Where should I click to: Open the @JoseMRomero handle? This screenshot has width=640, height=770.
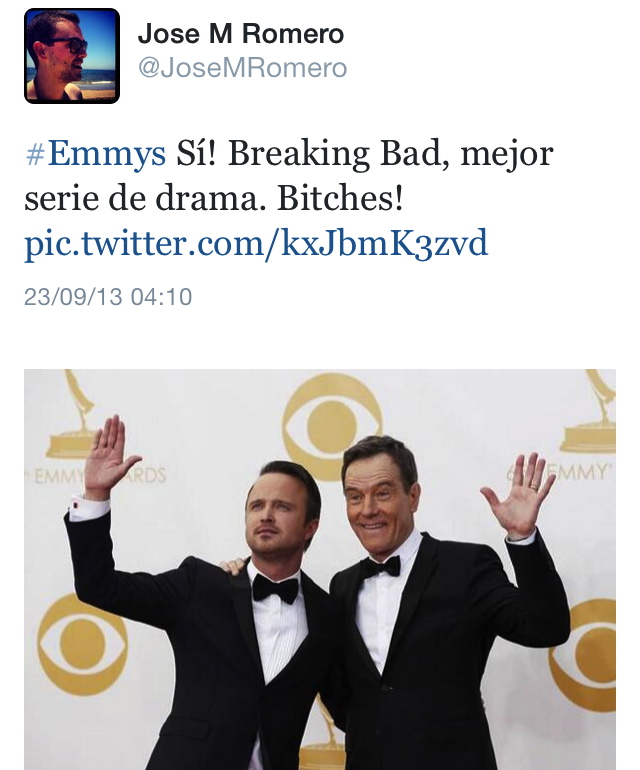pyautogui.click(x=243, y=68)
